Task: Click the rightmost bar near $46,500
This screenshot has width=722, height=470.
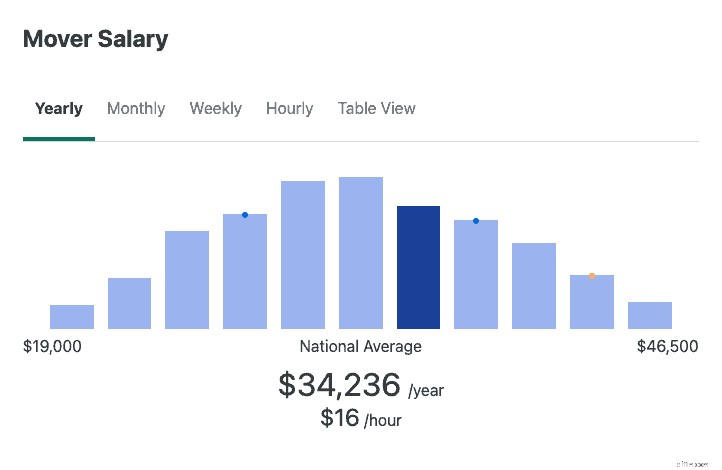Action: [x=650, y=315]
